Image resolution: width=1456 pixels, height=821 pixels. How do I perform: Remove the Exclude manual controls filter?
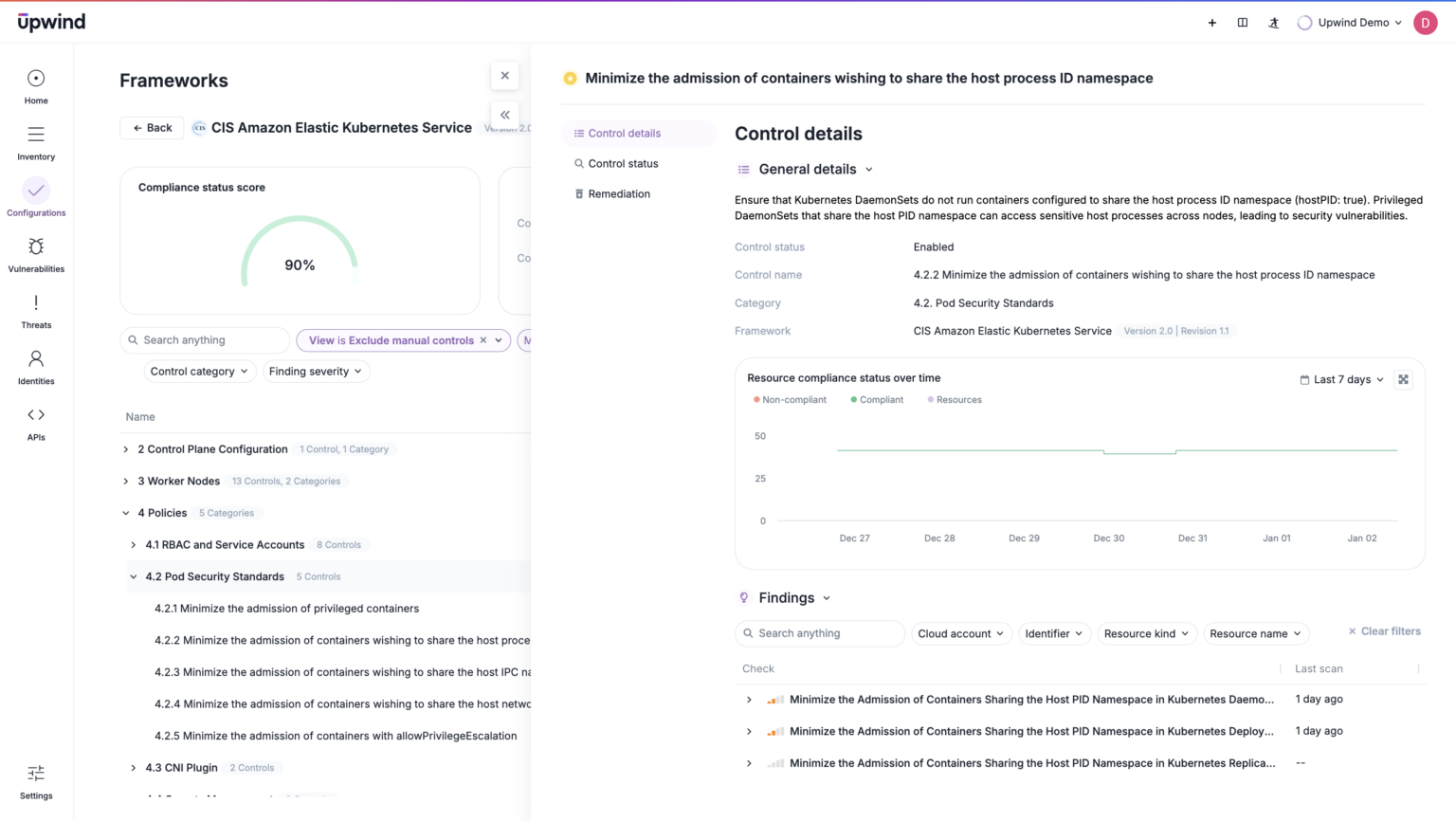[x=482, y=339]
